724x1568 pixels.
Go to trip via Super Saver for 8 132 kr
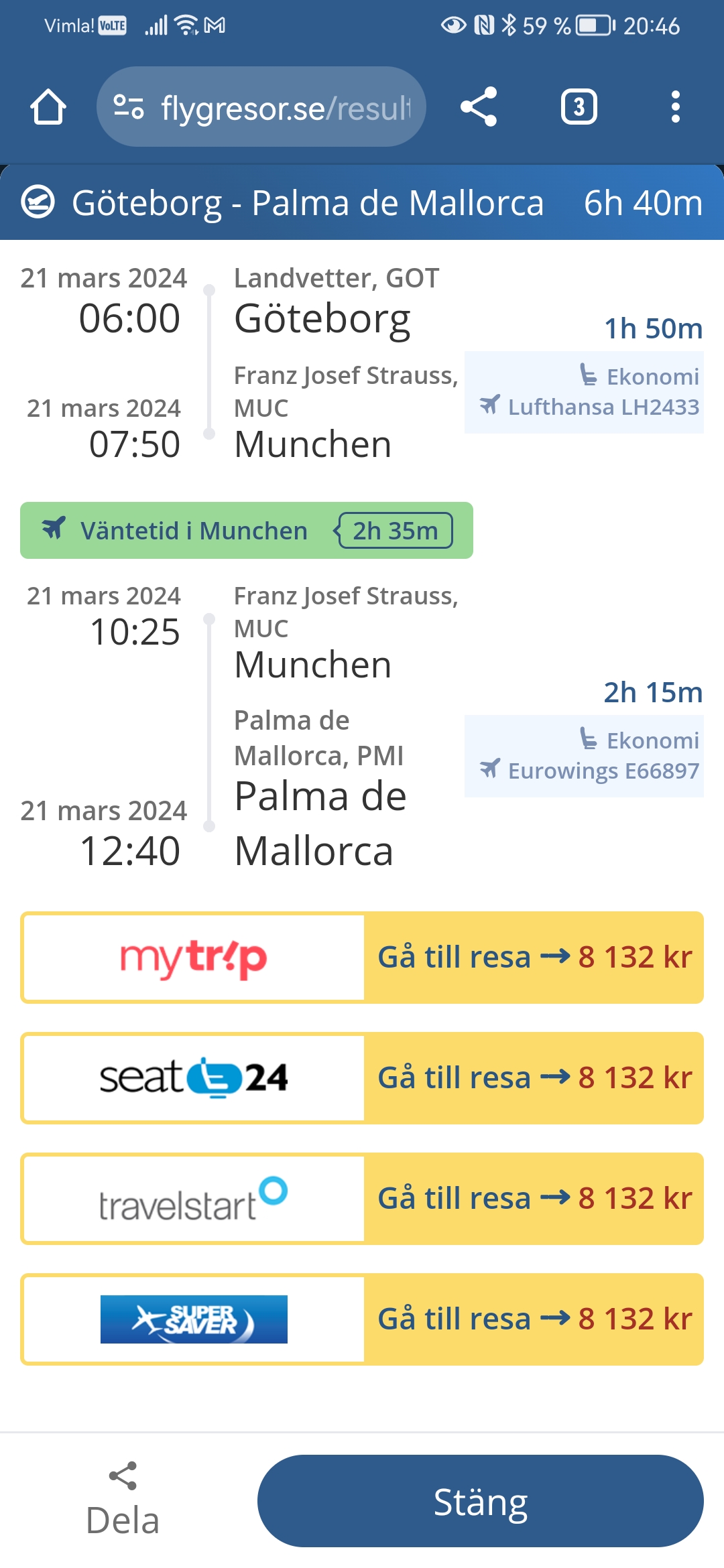[x=534, y=1319]
